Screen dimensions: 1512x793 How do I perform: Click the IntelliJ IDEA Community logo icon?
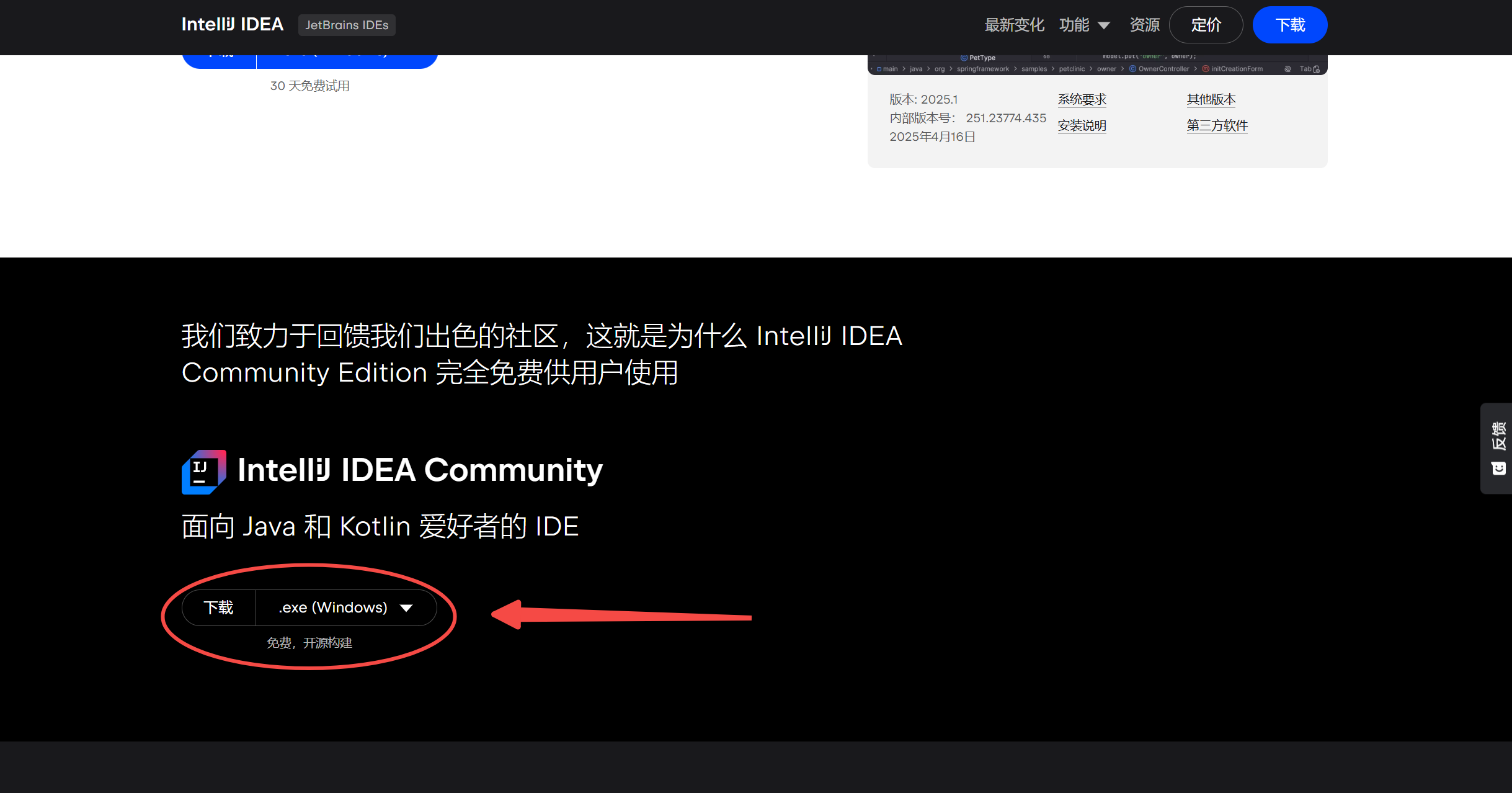[x=203, y=472]
